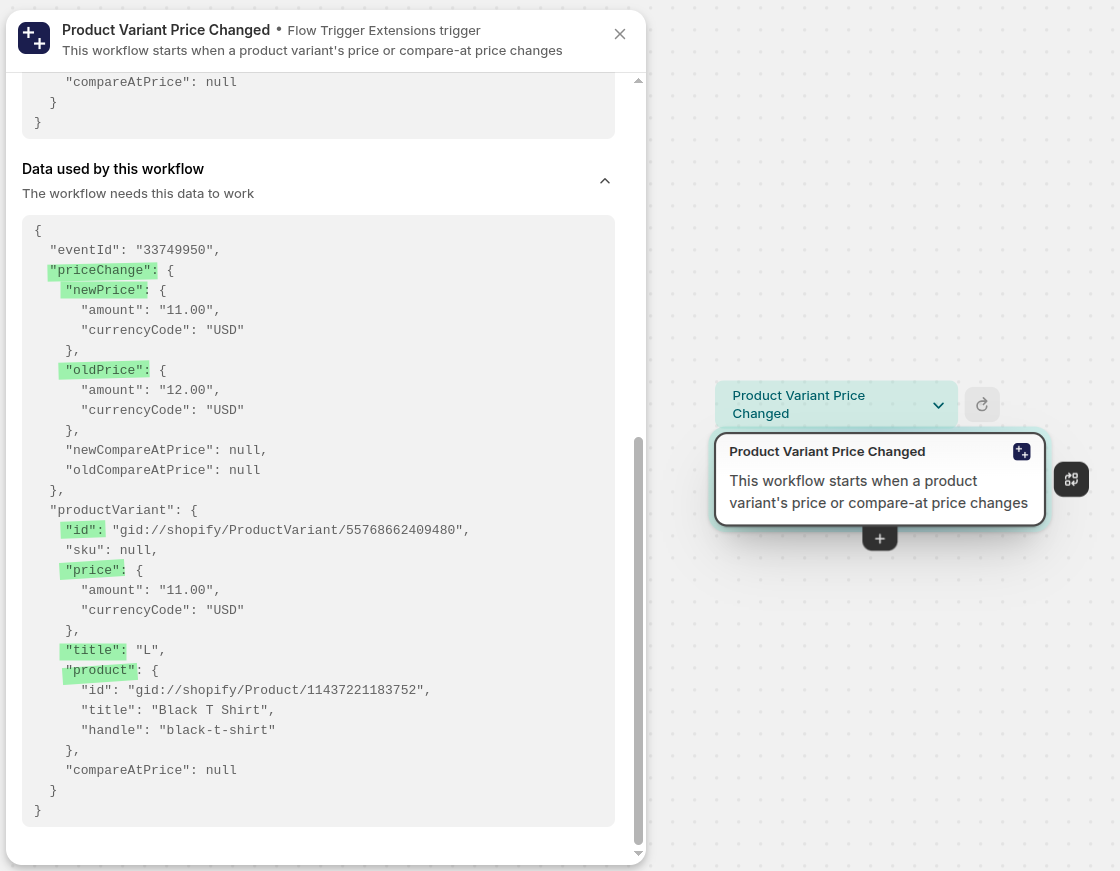Click the swap trigger icon beside the node
Screen dimensions: 1120x871
pos(1071,479)
